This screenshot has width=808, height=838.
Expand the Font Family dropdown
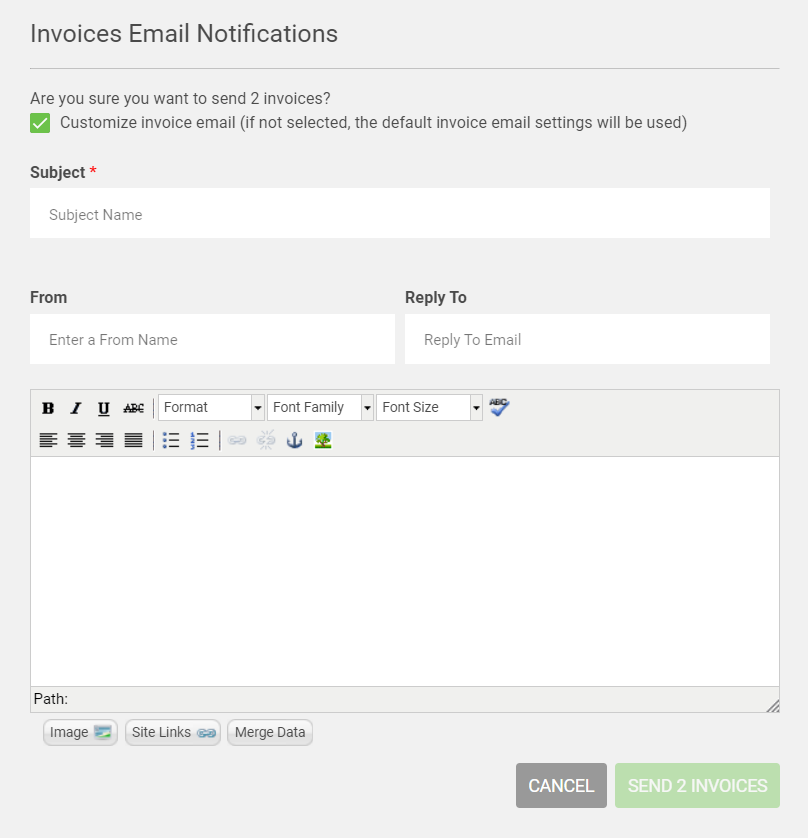click(320, 407)
